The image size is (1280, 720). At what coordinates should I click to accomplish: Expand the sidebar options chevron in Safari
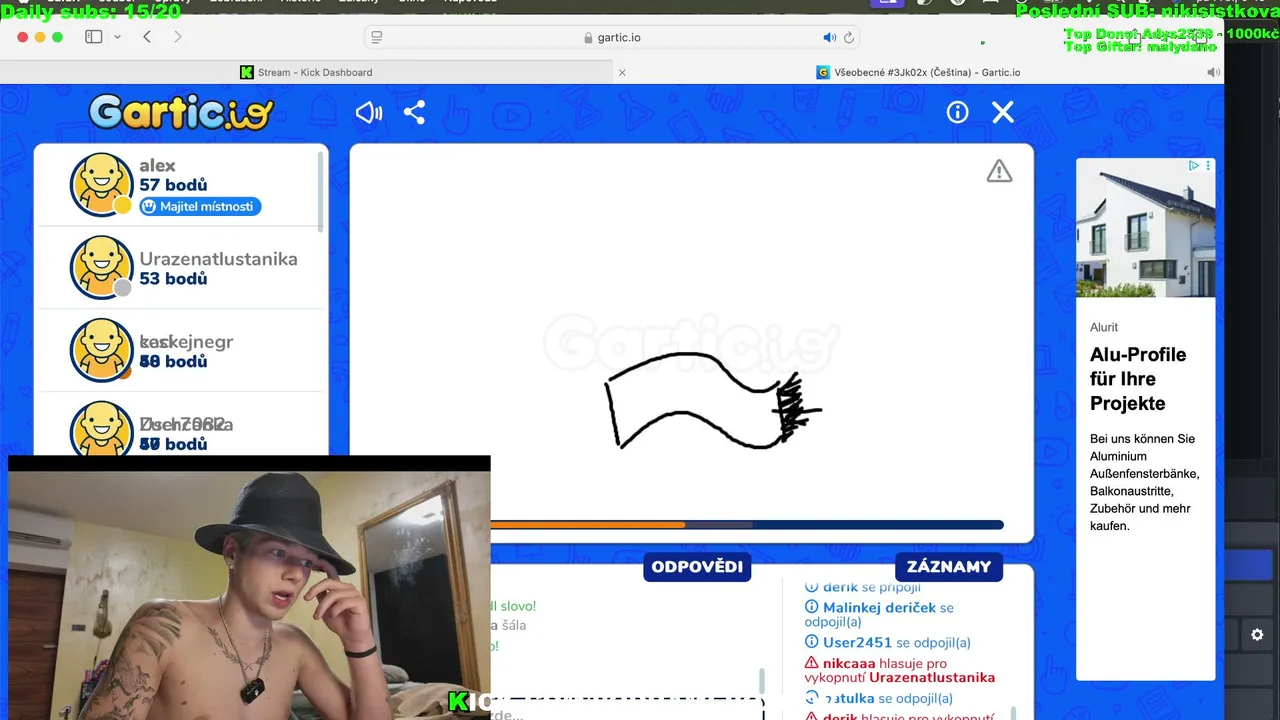point(117,37)
